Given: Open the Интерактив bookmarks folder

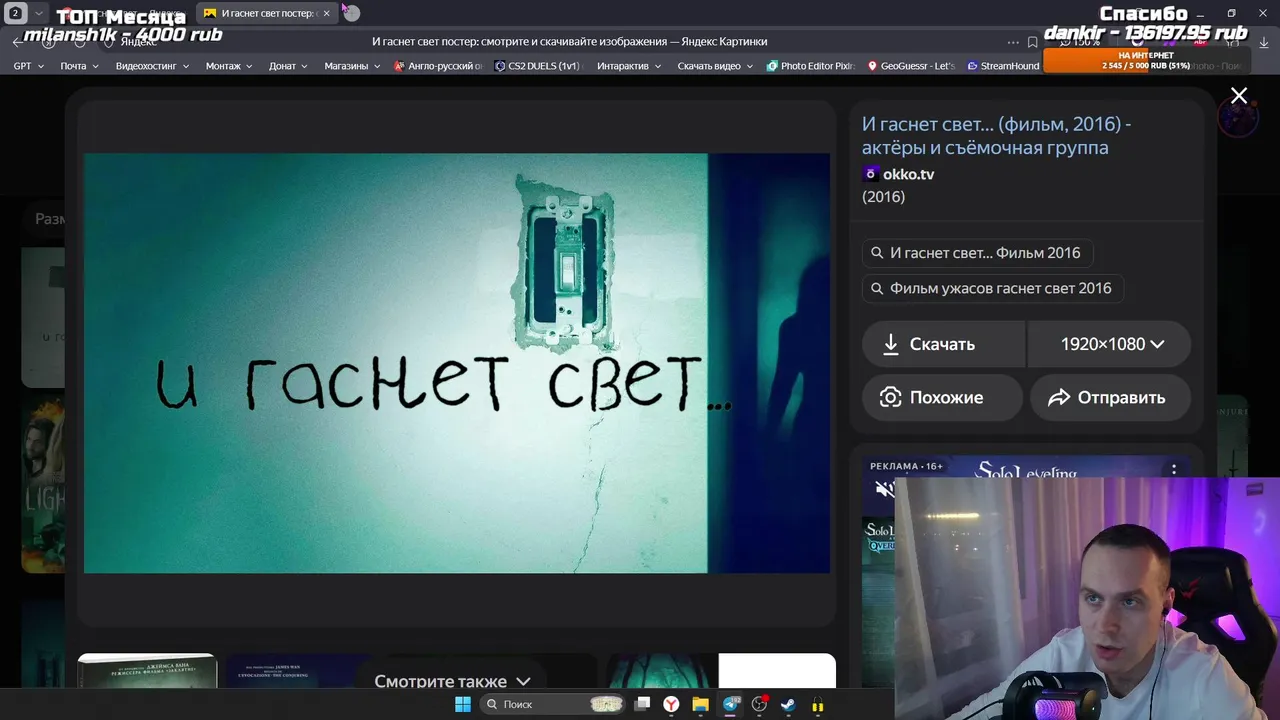Looking at the screenshot, I should click(629, 66).
